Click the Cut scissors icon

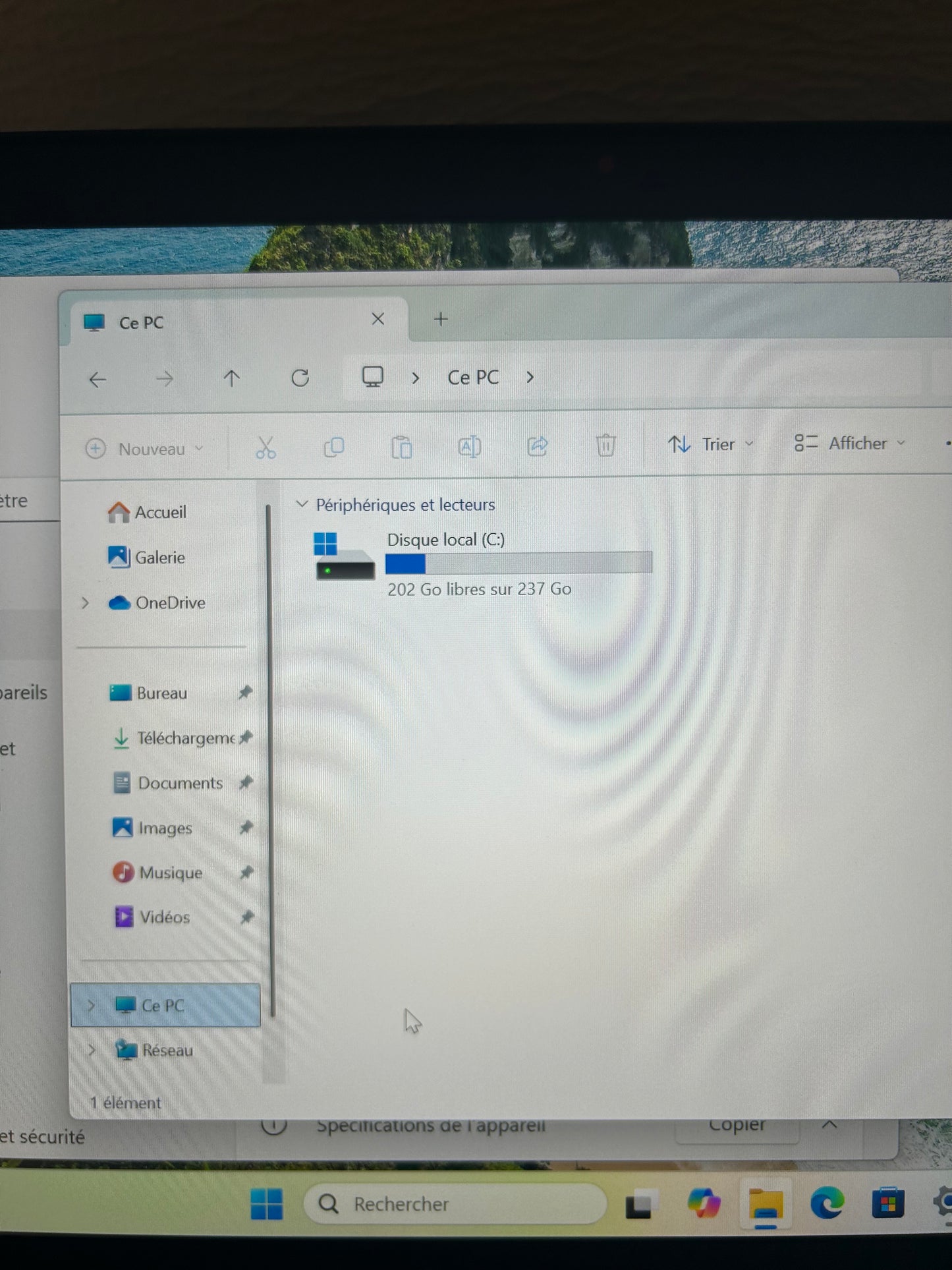point(266,447)
